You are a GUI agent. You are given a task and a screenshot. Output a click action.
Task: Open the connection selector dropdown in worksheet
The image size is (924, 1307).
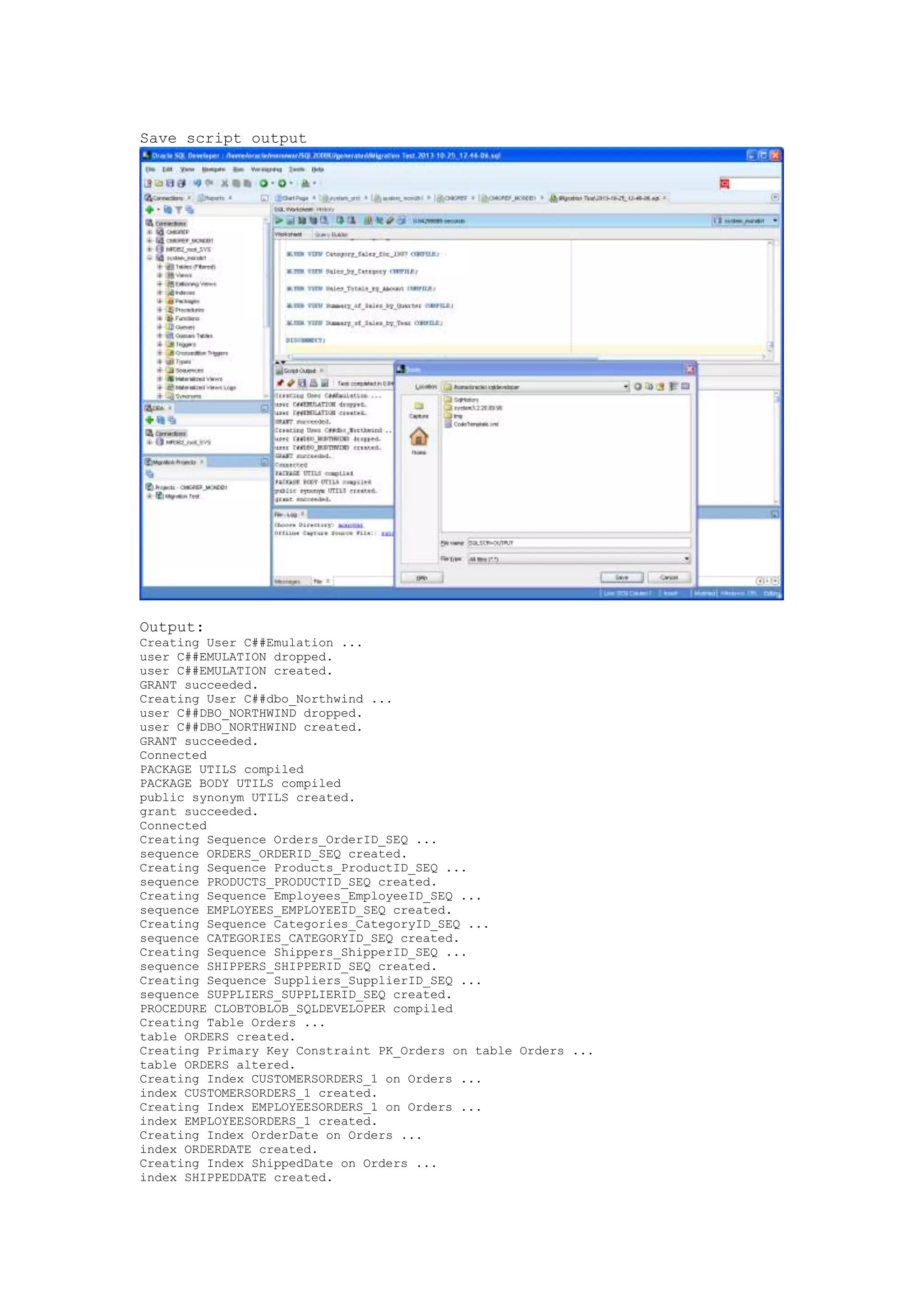[x=775, y=220]
